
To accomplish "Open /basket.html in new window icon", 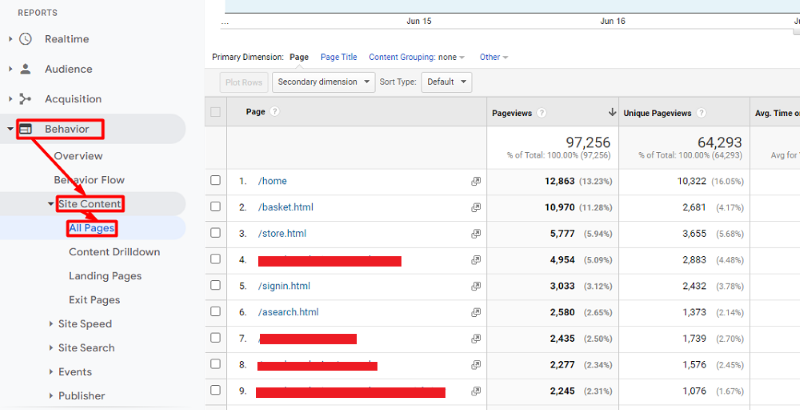I will 476,207.
